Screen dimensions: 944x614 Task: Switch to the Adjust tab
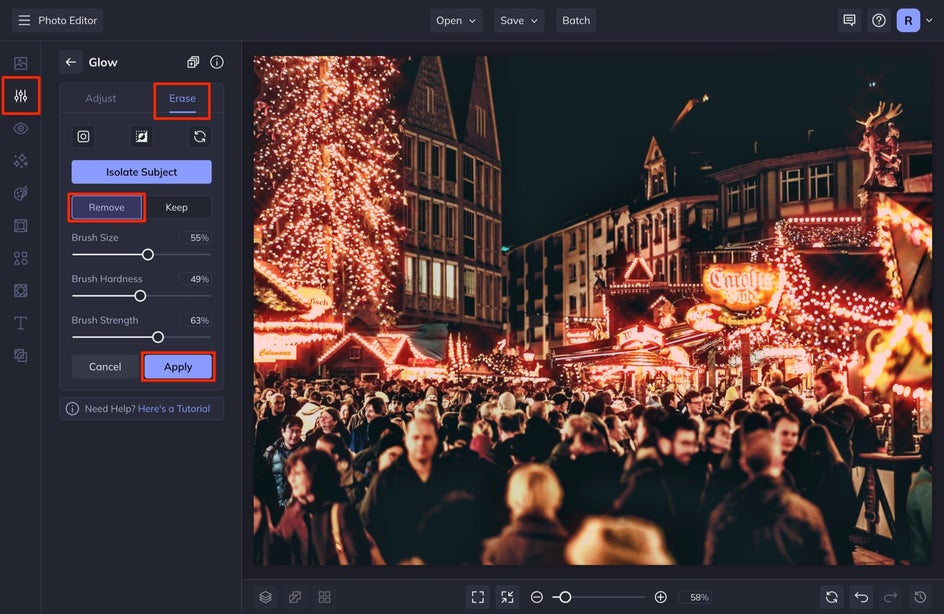101,98
